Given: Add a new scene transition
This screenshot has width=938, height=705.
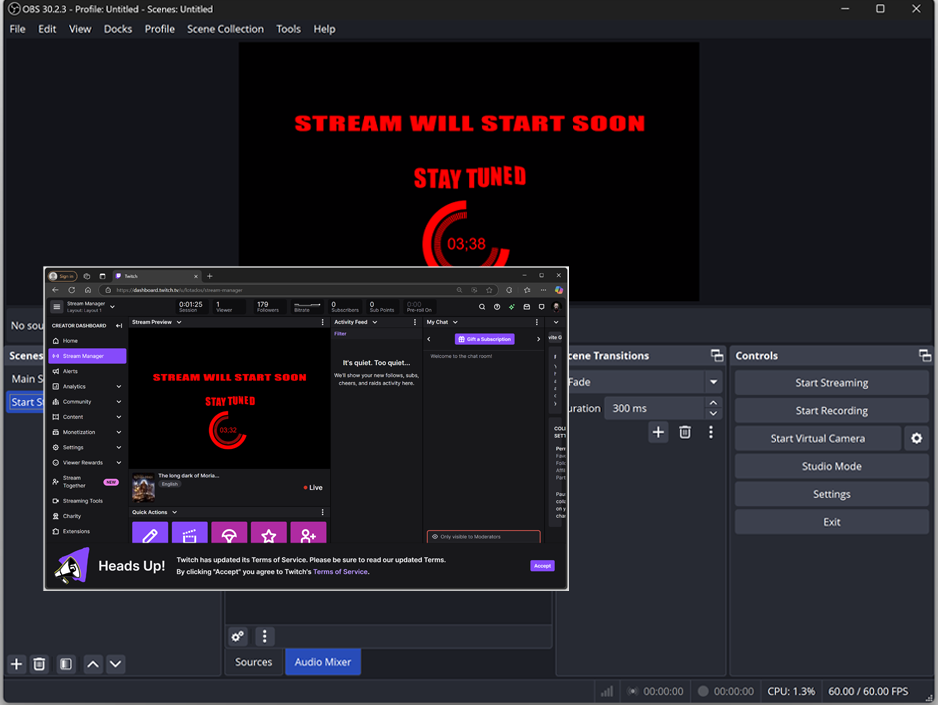Looking at the screenshot, I should click(x=657, y=432).
